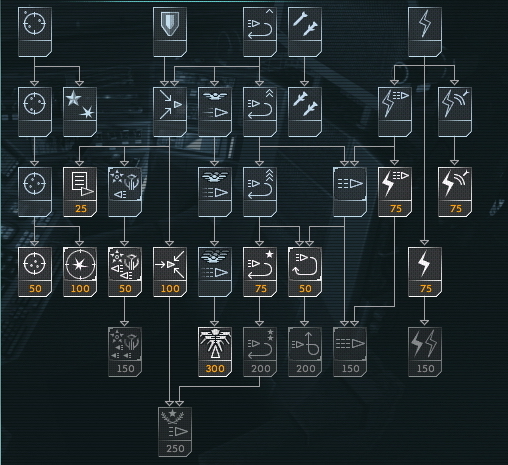Select the U-turn star skill costing 75
Viewport: 508px width, 465px height.
(x=260, y=272)
